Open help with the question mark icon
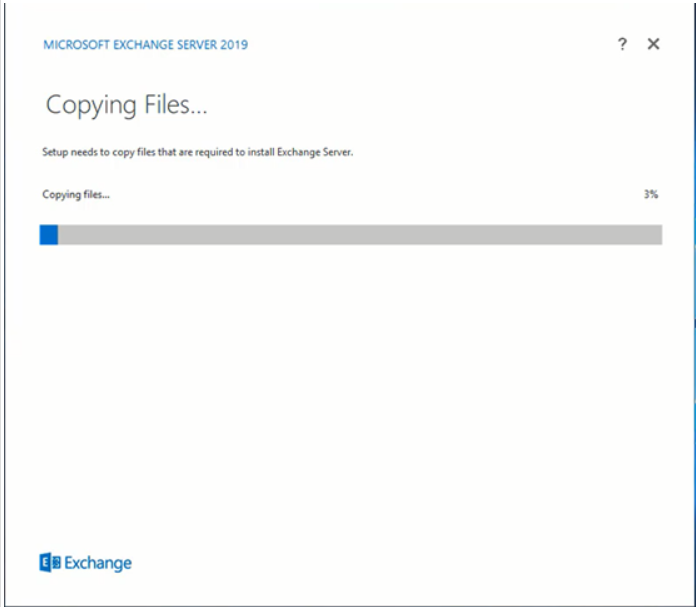The image size is (696, 607). coord(622,44)
